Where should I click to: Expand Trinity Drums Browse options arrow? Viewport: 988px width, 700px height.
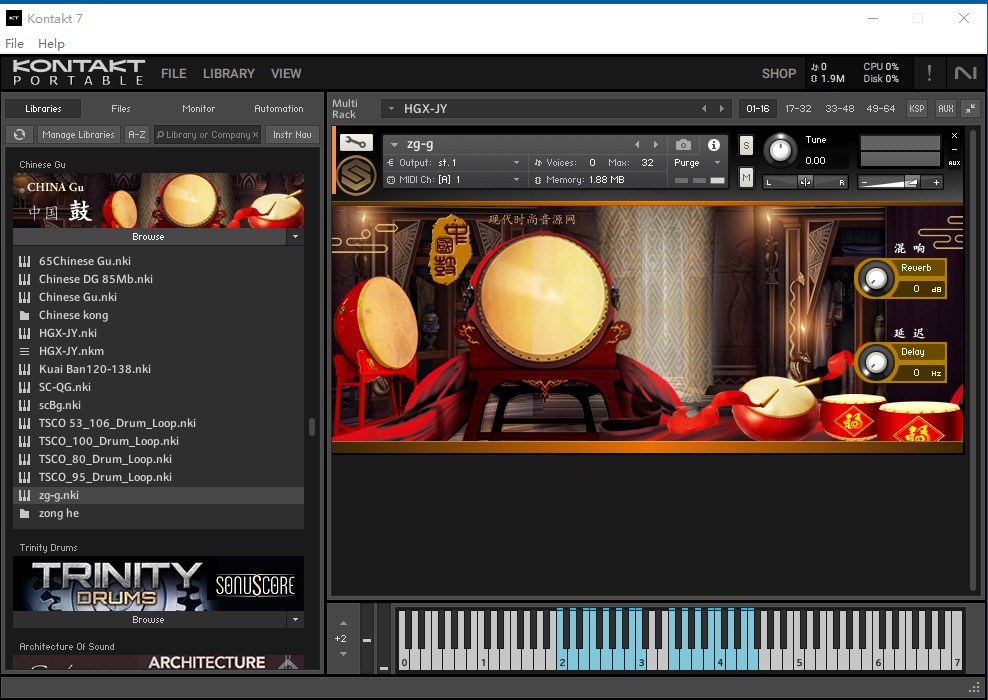click(x=295, y=619)
